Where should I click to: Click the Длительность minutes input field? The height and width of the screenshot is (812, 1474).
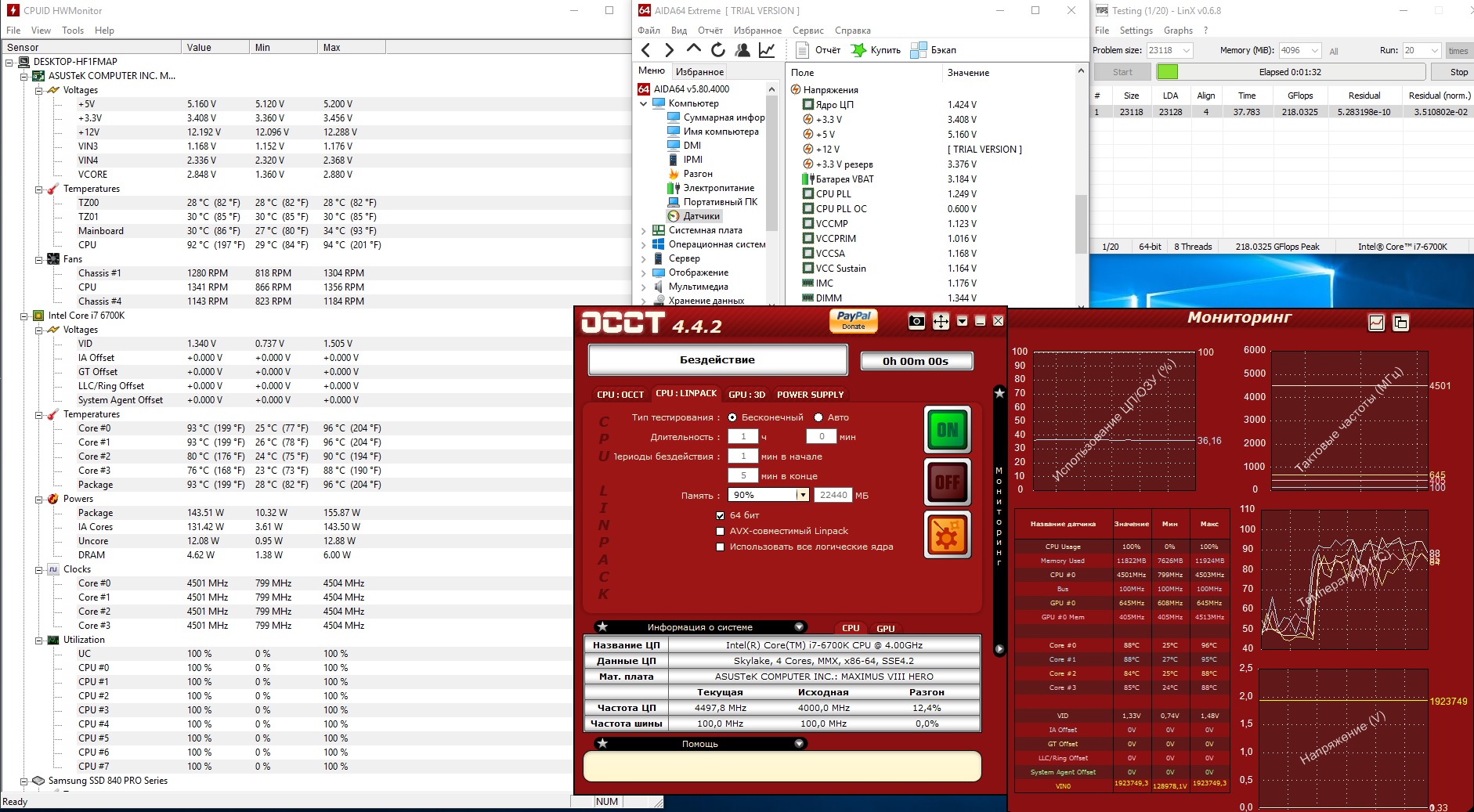[x=822, y=436]
